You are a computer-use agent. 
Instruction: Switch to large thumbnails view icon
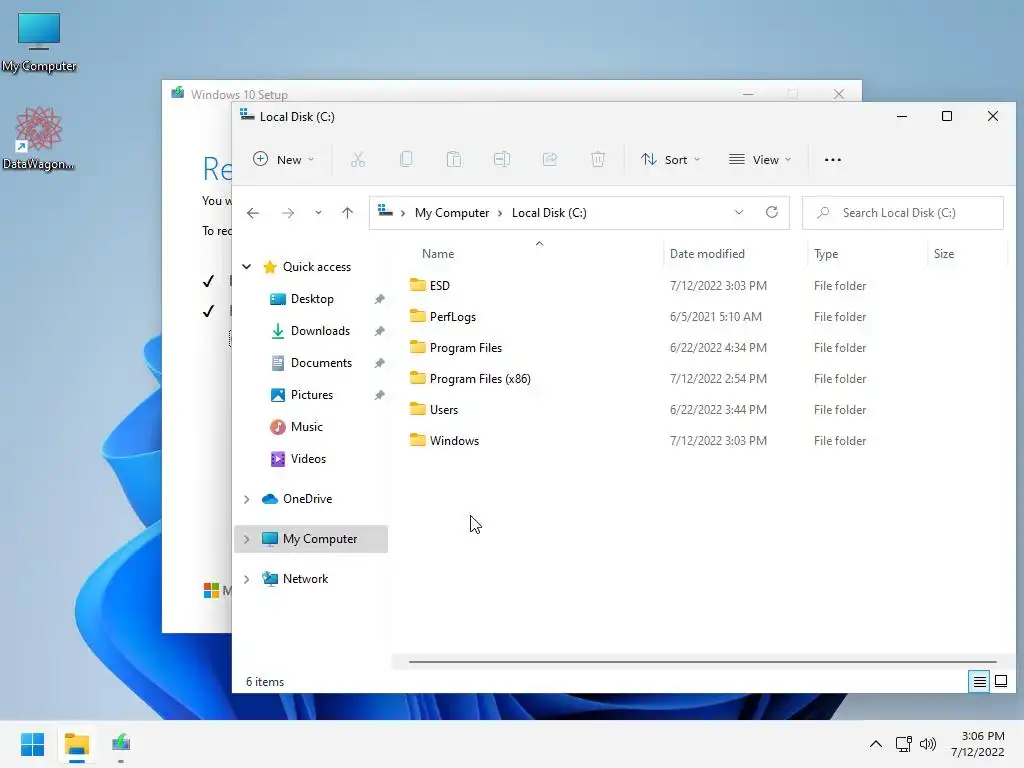(x=1000, y=682)
